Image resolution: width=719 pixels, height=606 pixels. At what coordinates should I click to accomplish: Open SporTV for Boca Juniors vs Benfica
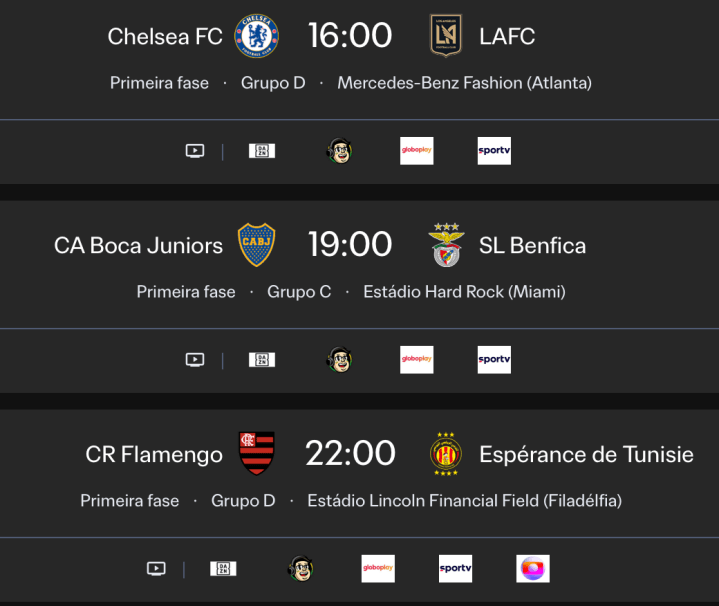click(494, 360)
